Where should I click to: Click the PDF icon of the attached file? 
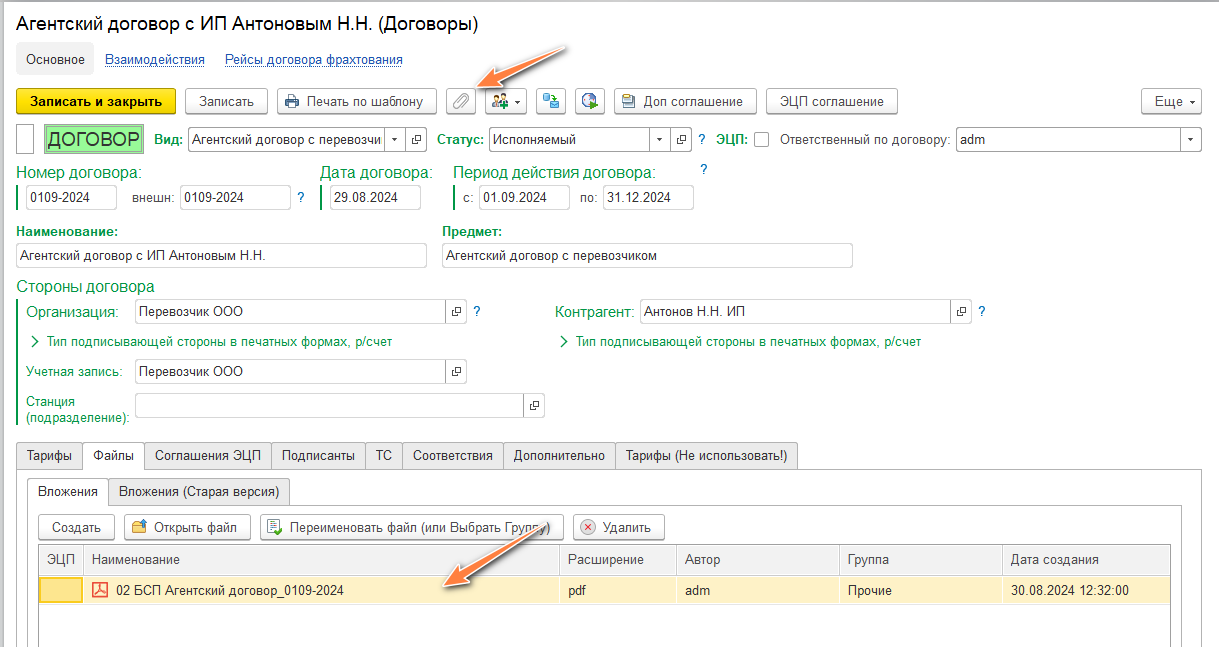click(x=99, y=590)
